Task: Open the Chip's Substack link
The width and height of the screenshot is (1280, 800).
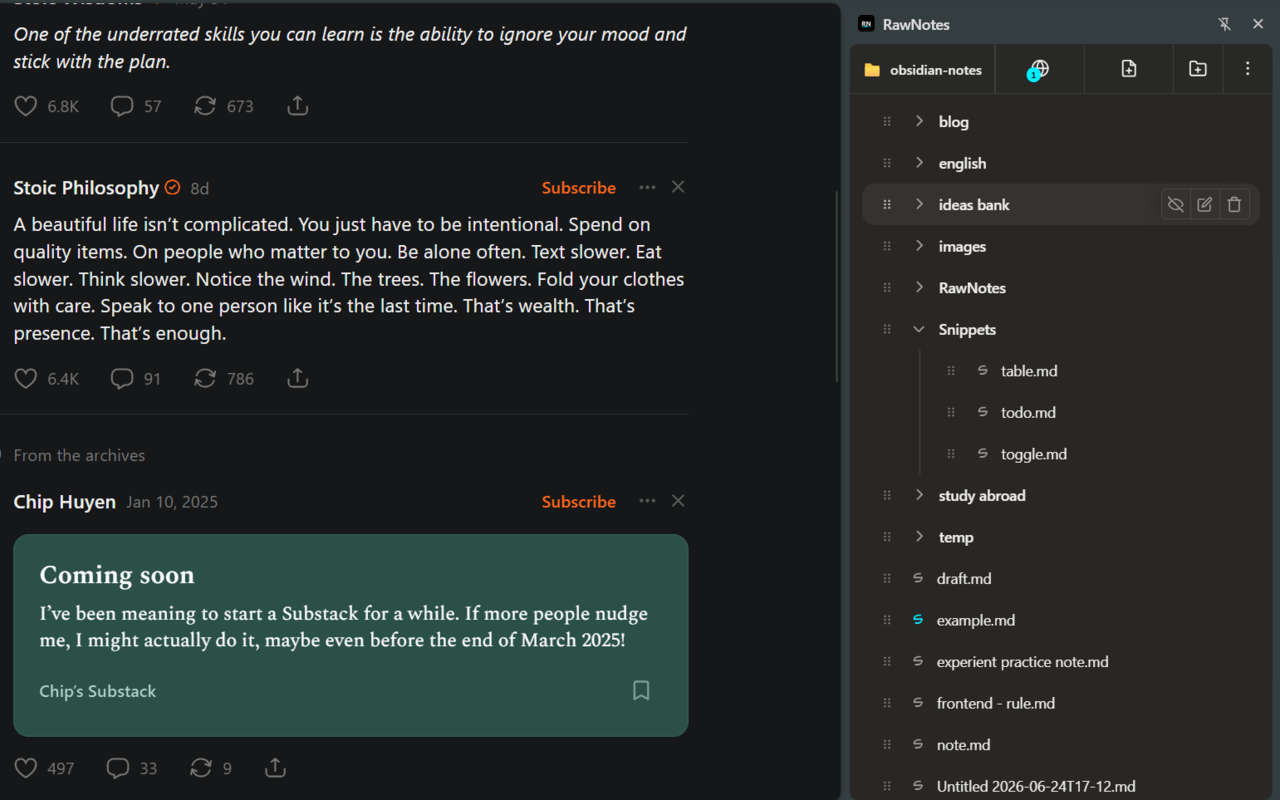Action: coord(98,691)
